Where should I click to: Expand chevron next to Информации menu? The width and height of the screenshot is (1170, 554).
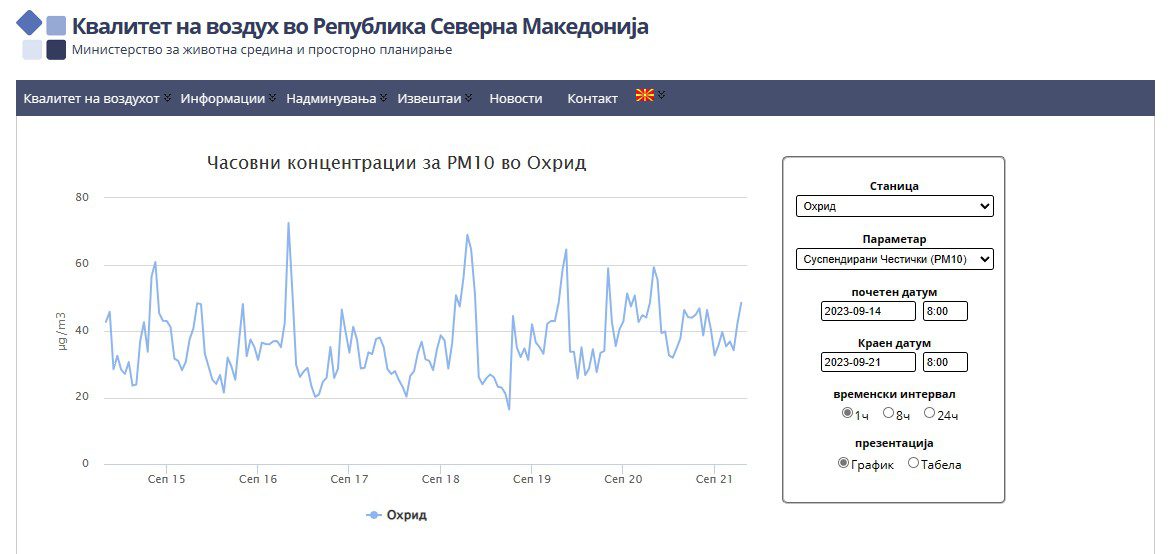[x=272, y=98]
